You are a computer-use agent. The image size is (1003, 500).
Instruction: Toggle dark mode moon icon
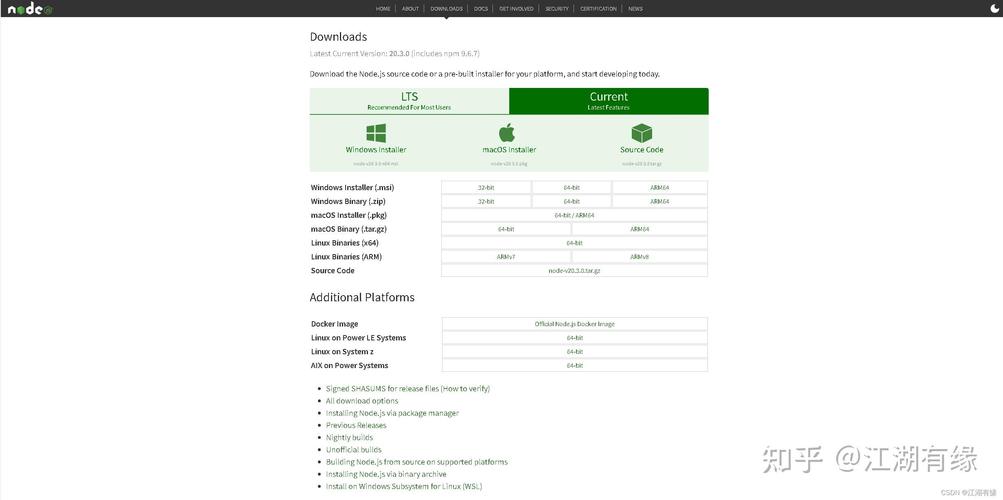click(x=993, y=8)
